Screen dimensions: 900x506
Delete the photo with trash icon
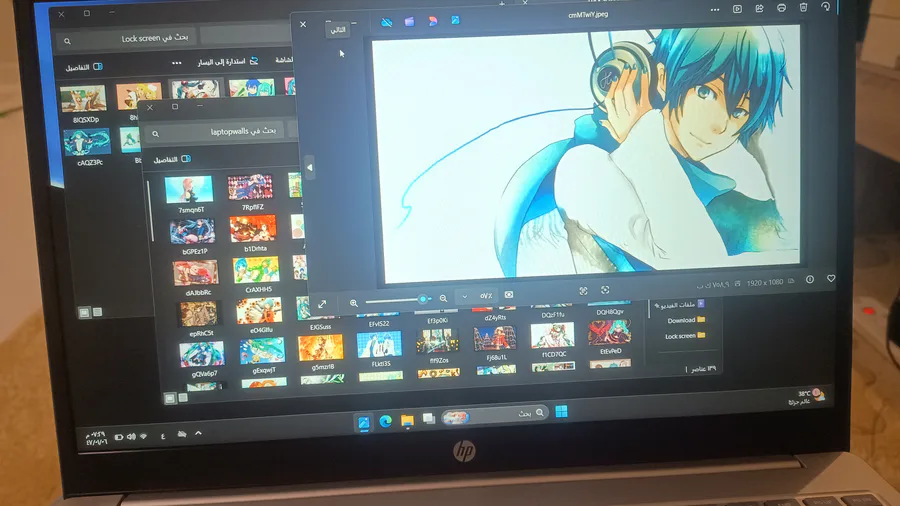click(x=804, y=7)
